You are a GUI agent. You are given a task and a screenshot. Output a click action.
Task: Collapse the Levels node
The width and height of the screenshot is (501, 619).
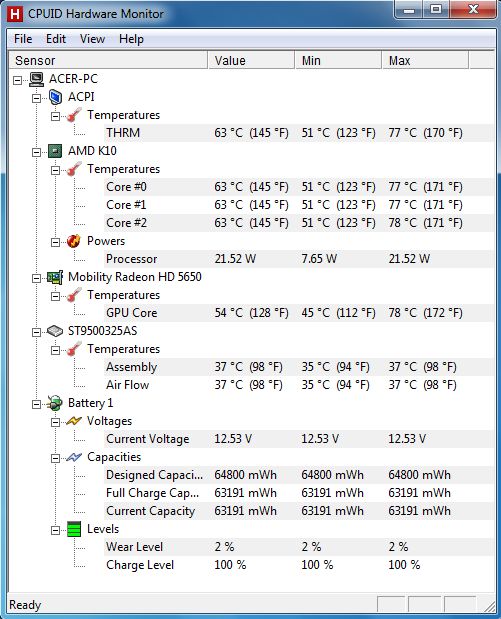(55, 531)
